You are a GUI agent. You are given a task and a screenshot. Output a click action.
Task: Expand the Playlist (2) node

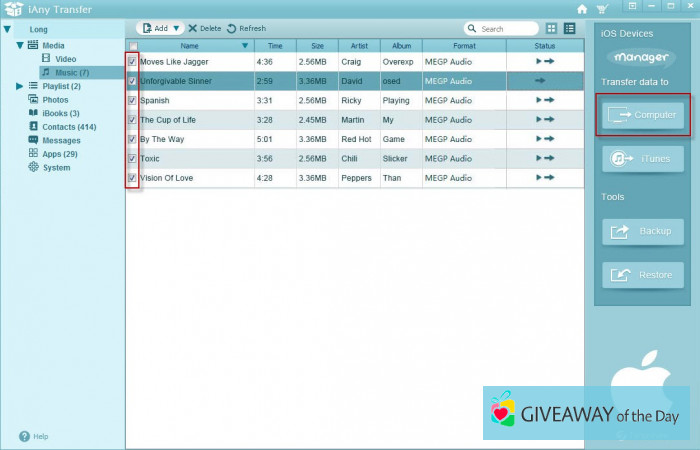tap(20, 86)
